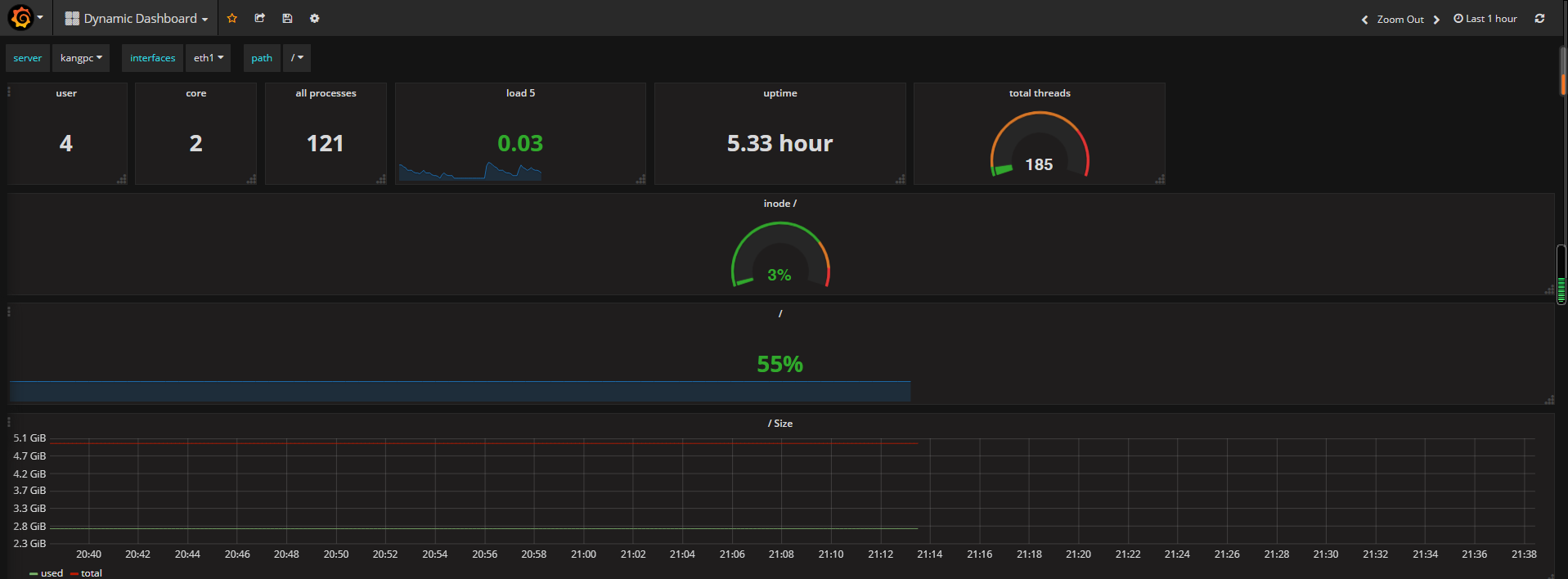
Task: Click the inode gauge showing 3%
Action: 780,255
